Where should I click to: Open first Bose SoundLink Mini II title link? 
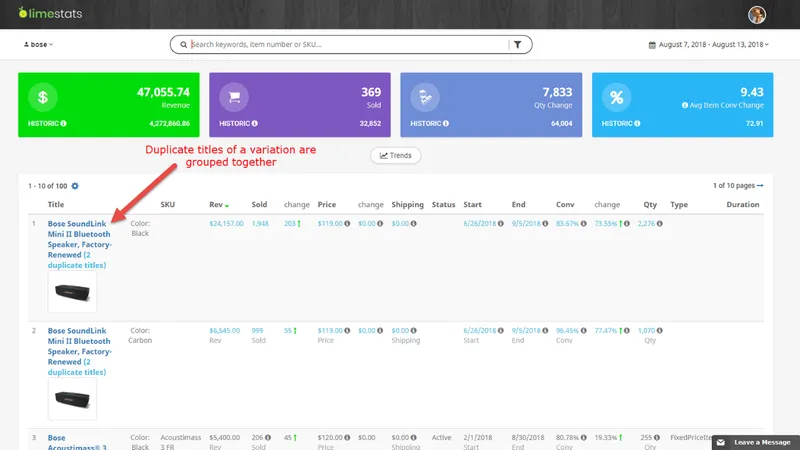pos(79,239)
